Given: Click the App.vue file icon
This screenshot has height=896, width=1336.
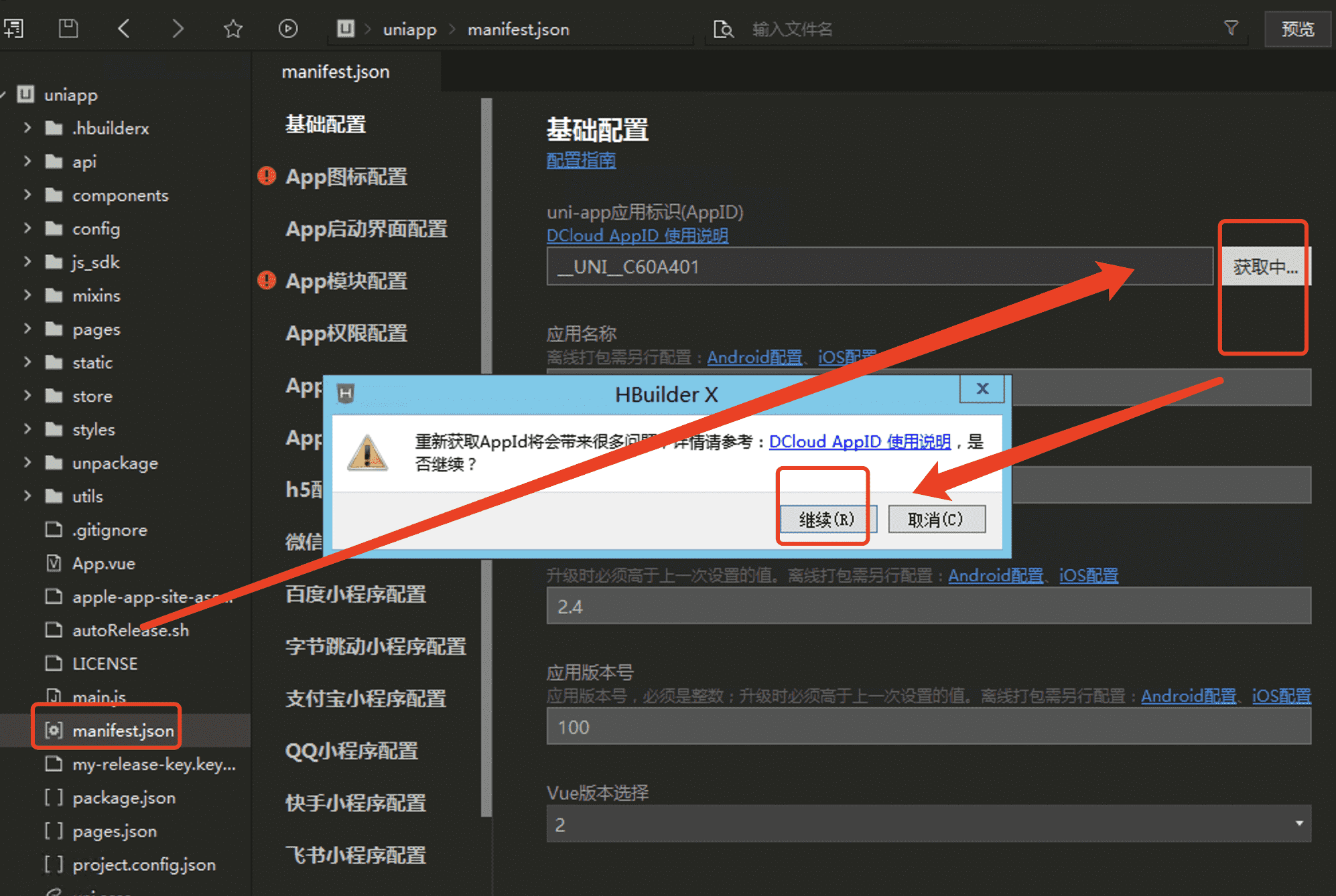Looking at the screenshot, I should point(54,563).
